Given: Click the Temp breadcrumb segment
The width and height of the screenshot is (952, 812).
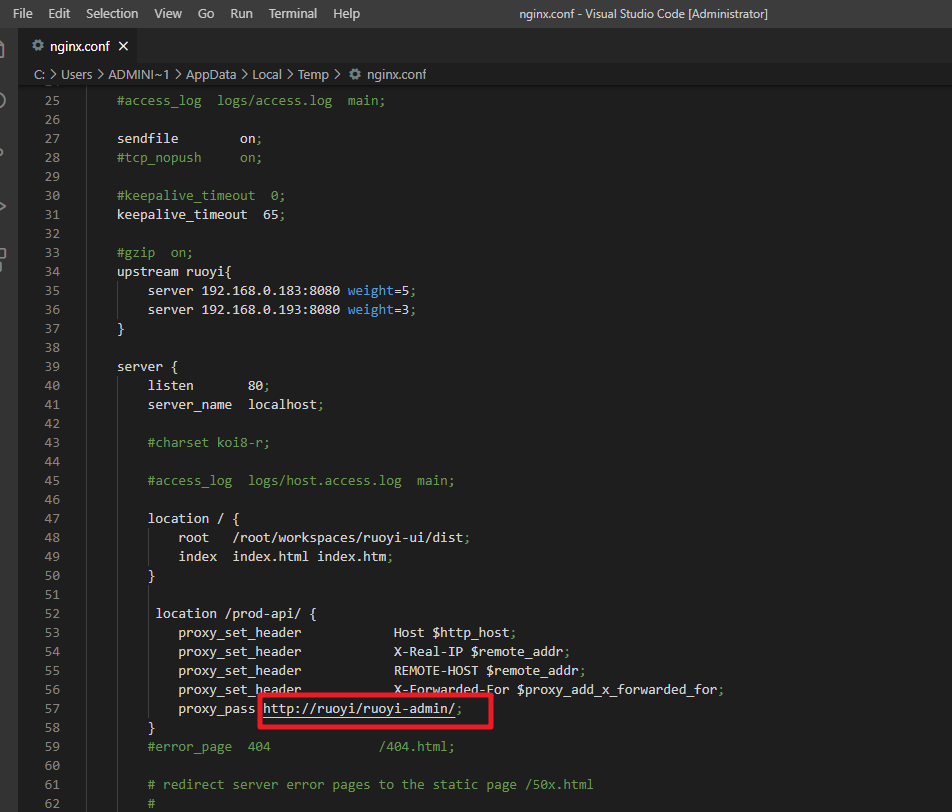Looking at the screenshot, I should [313, 75].
